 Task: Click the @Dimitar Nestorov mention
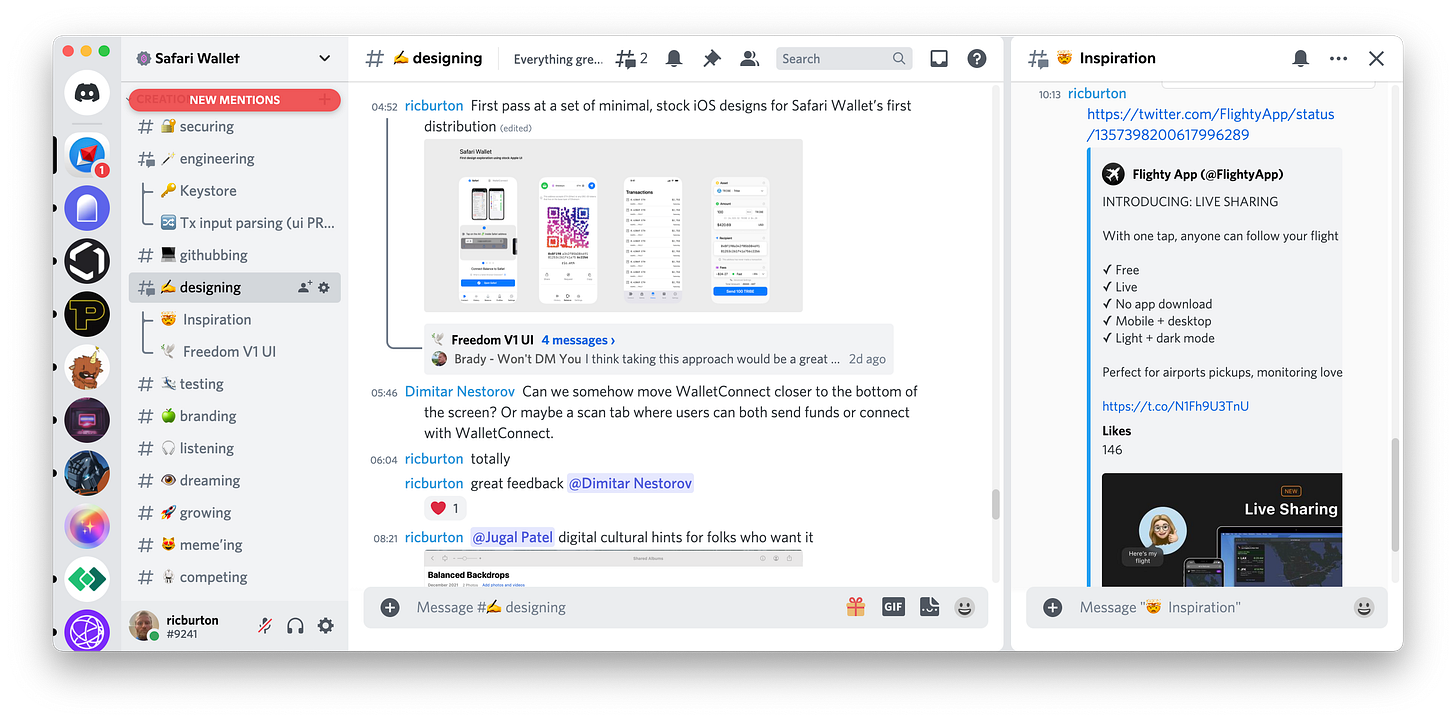[630, 483]
